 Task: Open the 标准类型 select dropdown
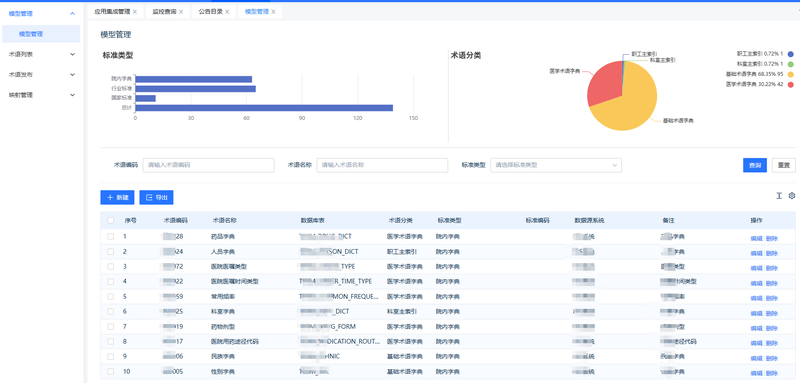coord(556,165)
